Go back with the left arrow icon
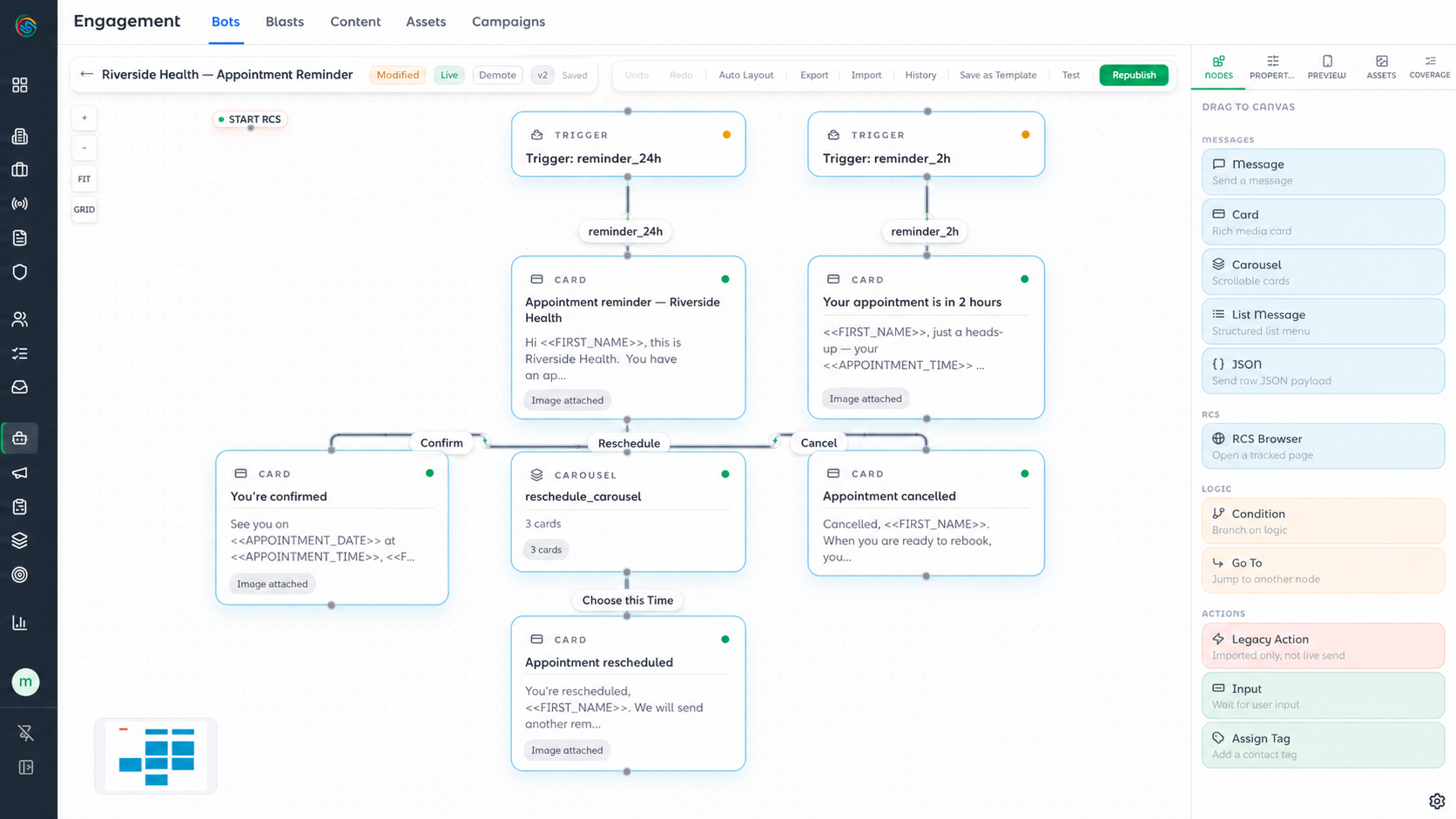Image resolution: width=1456 pixels, height=819 pixels. pos(86,74)
